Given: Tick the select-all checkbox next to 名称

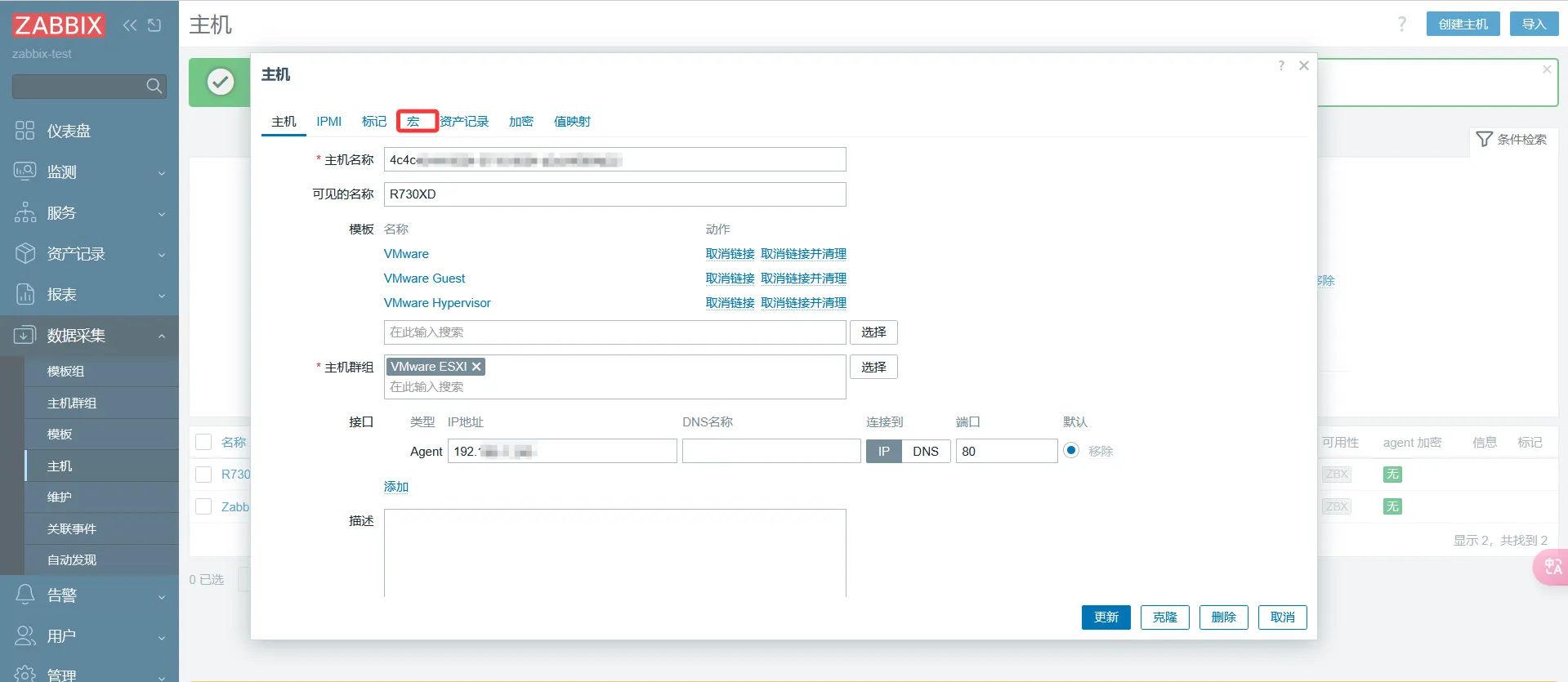Looking at the screenshot, I should 203,442.
